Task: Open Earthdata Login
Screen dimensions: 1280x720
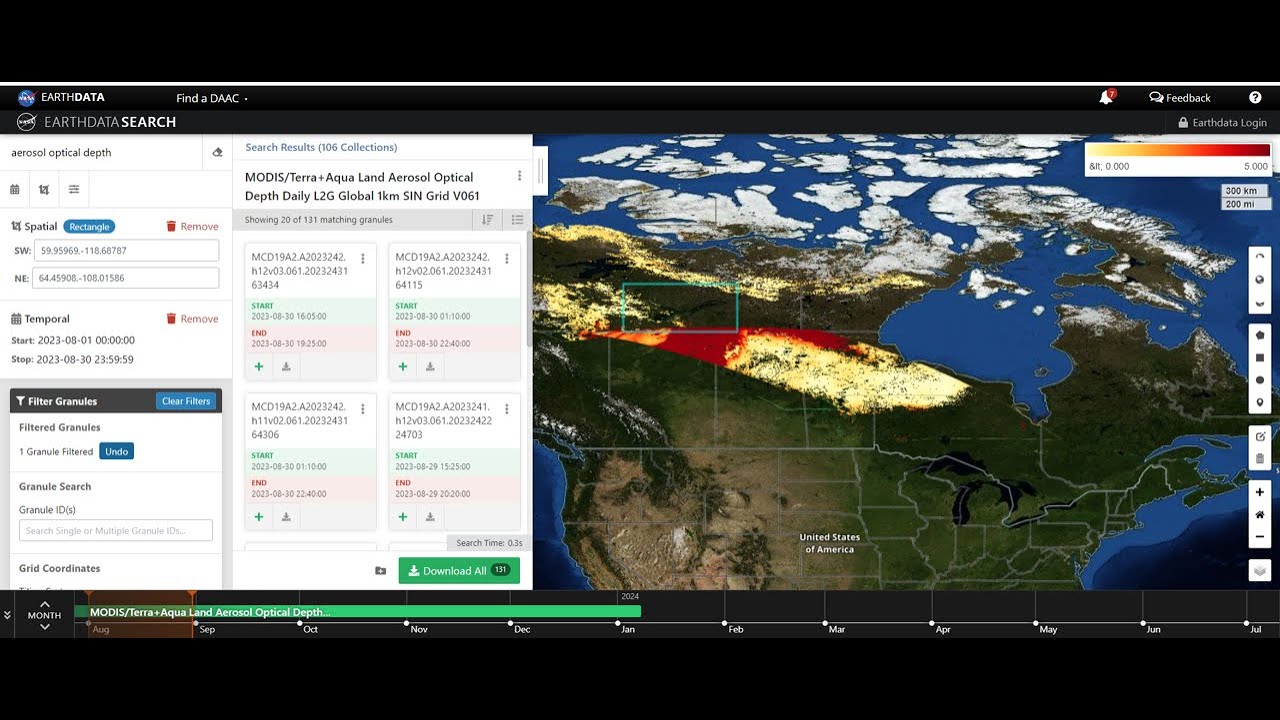Action: coord(1222,123)
